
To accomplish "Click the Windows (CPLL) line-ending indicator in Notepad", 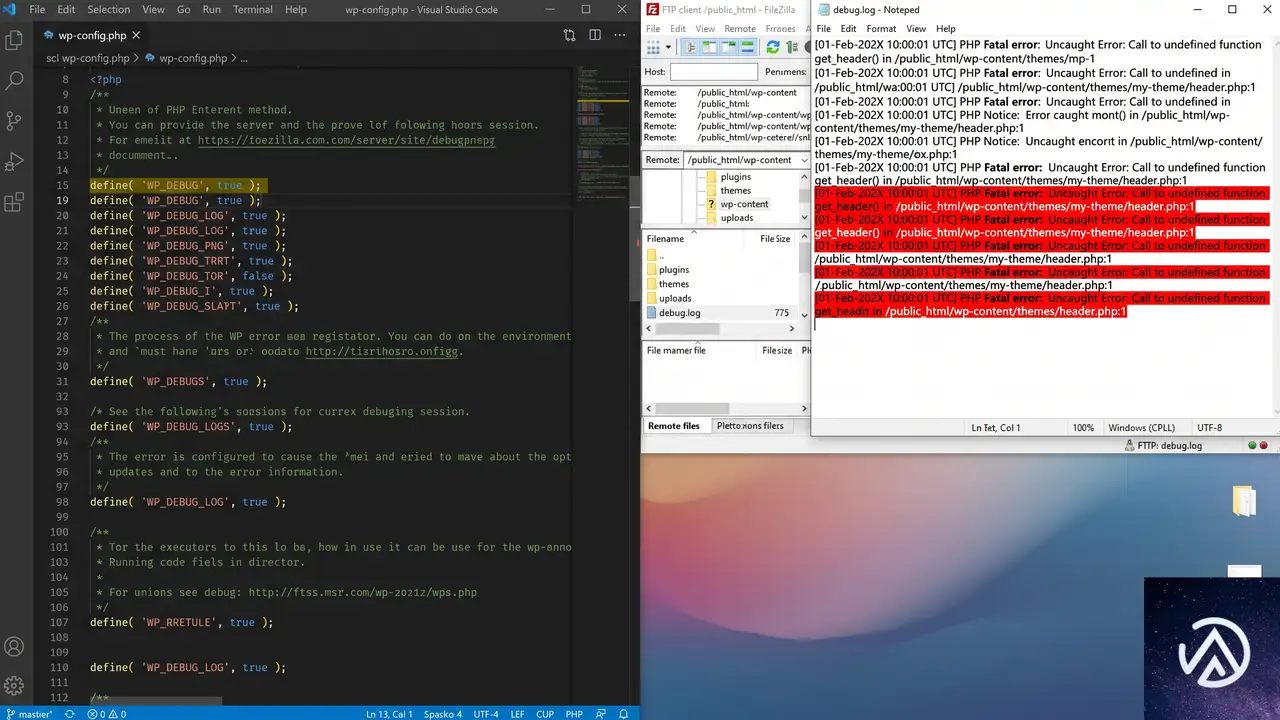I will [x=1141, y=428].
